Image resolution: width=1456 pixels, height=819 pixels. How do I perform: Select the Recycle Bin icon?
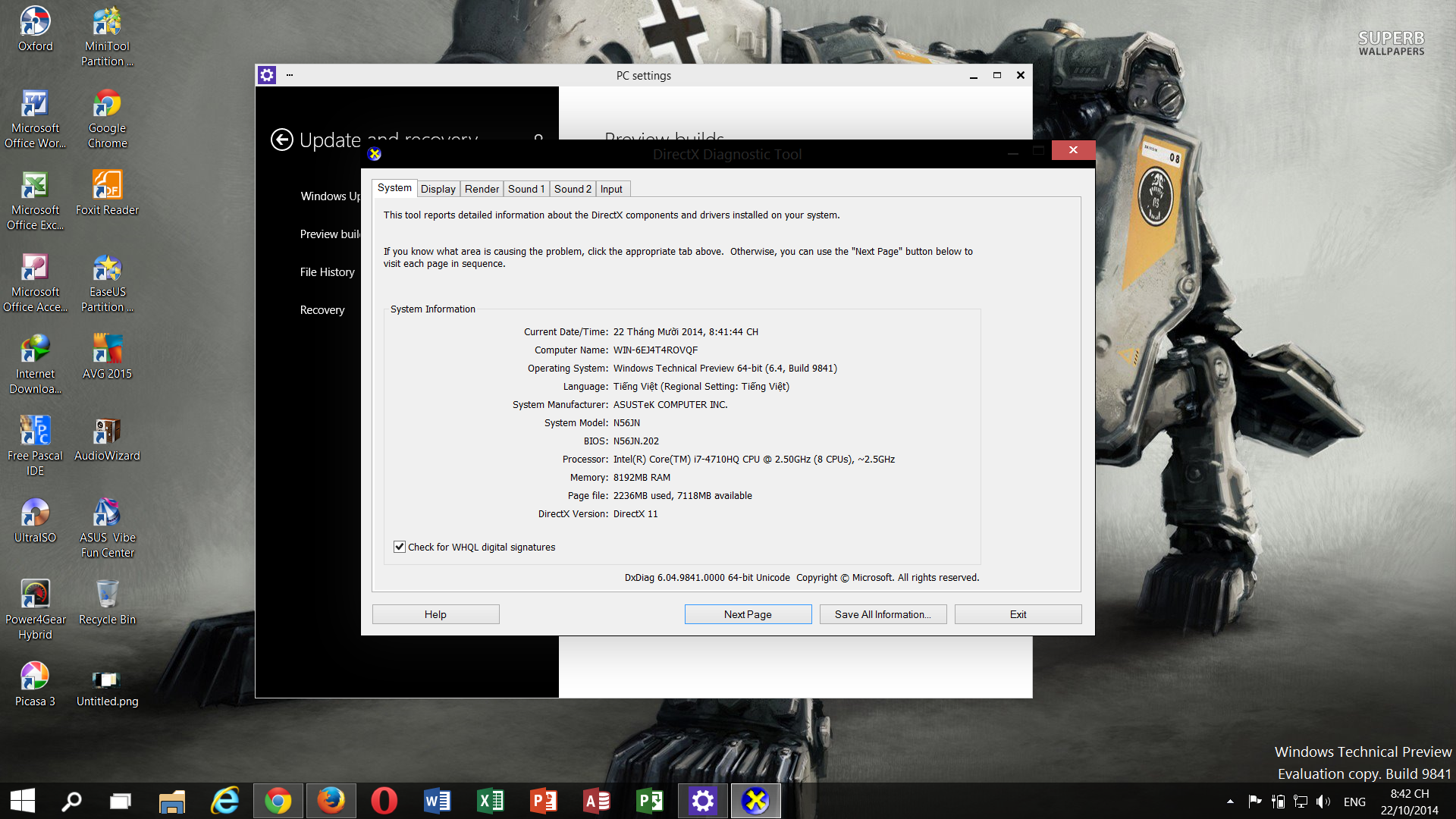click(107, 602)
